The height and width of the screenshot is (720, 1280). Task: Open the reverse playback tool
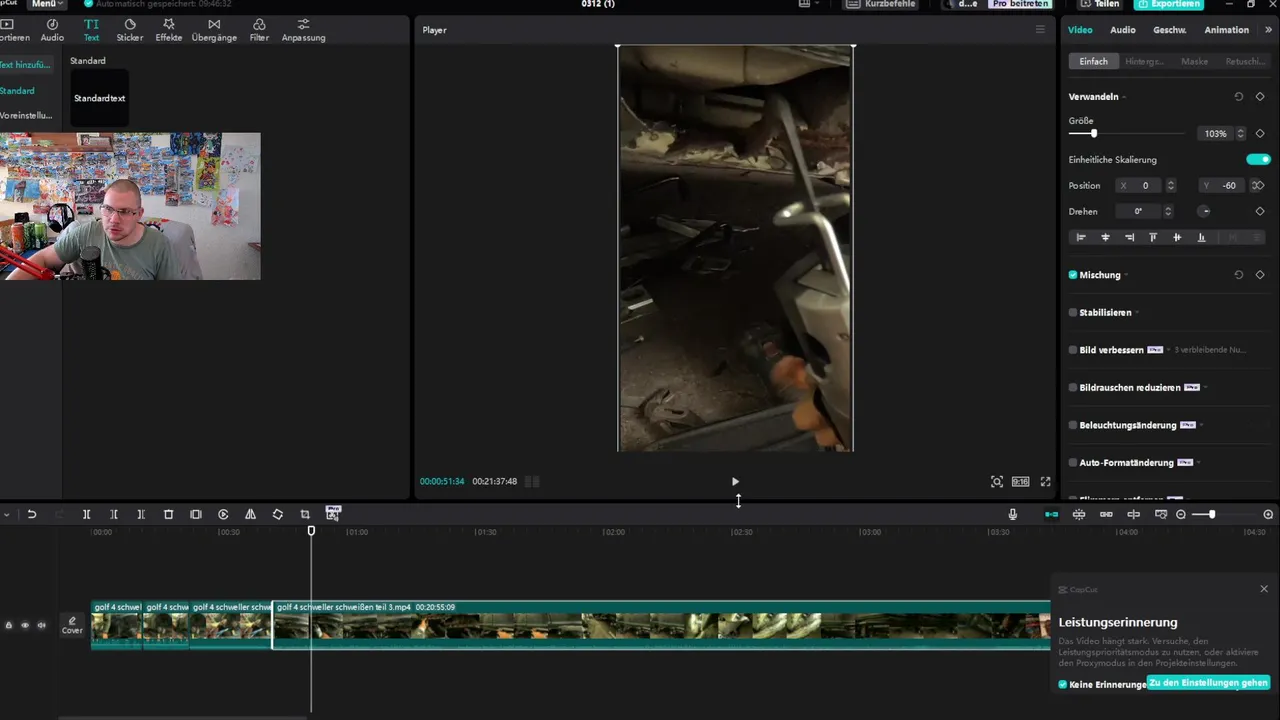pos(223,514)
